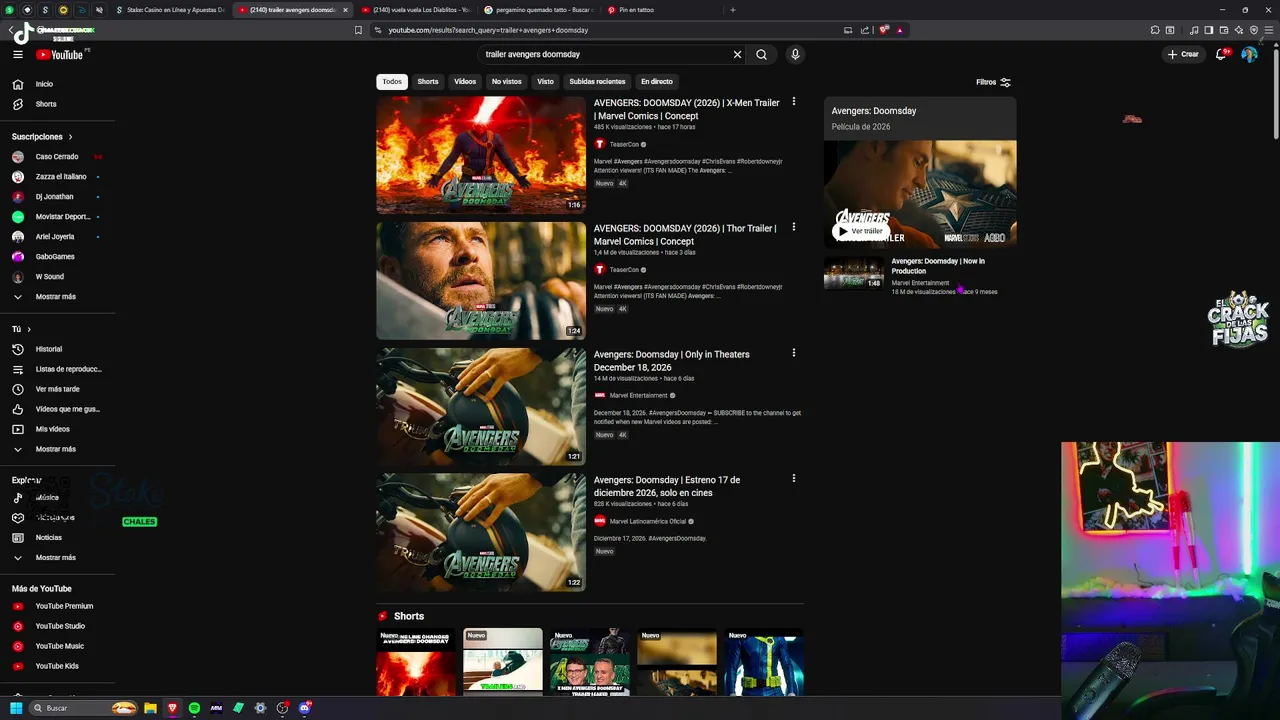This screenshot has width=1280, height=720.
Task: Open Listas de reproducción
Action: coord(68,369)
